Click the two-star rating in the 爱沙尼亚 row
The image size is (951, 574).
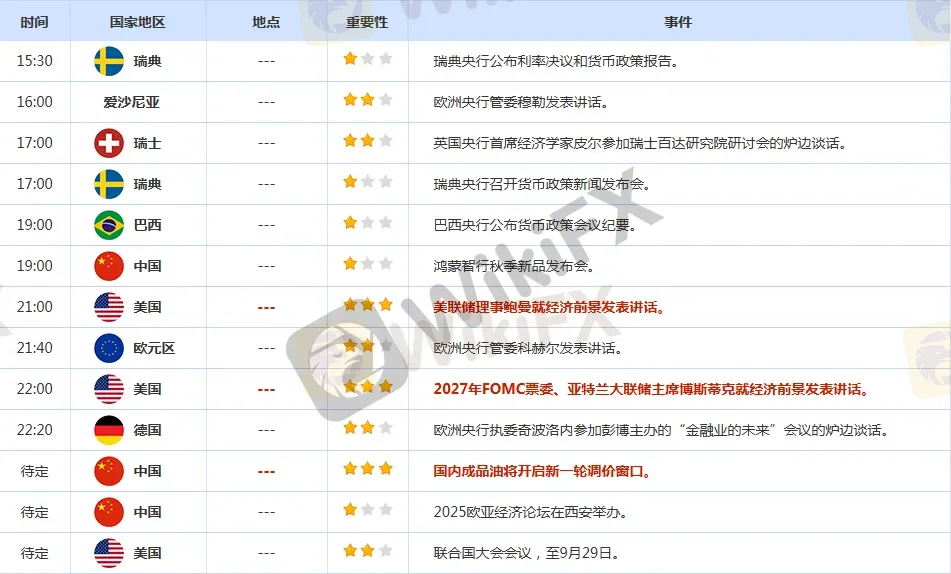[367, 100]
